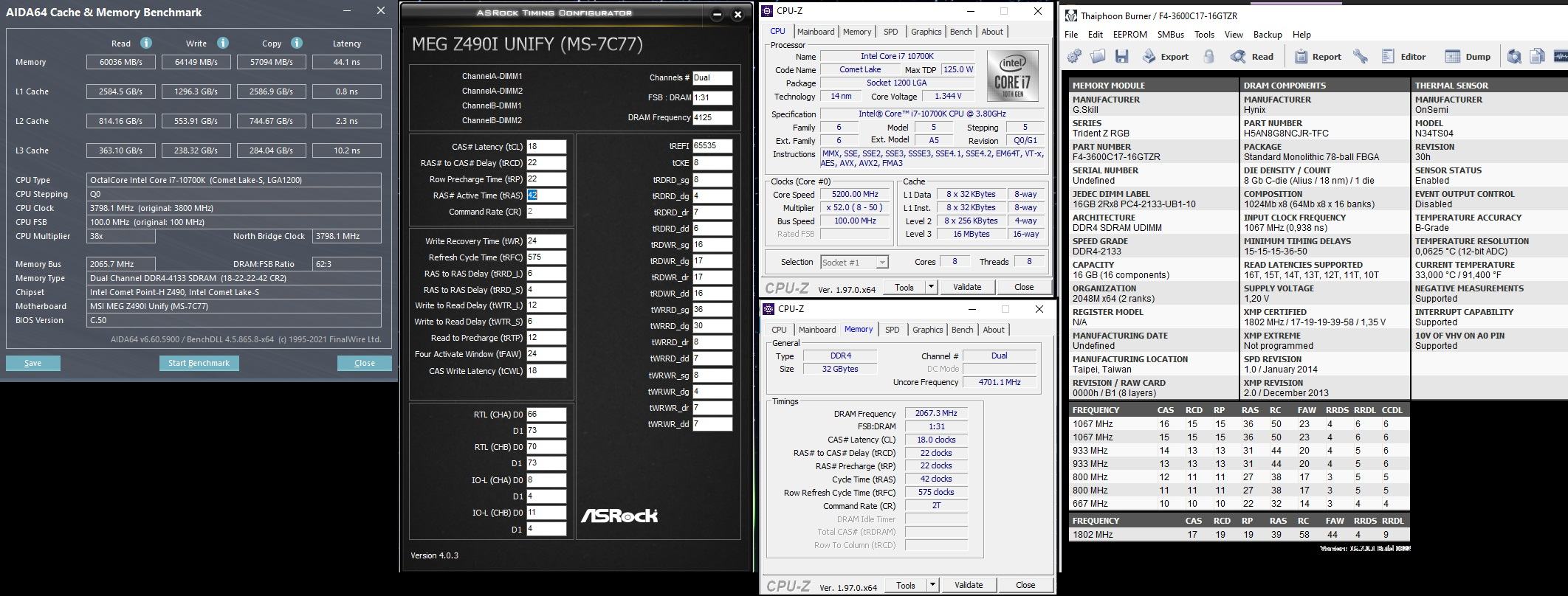Click Read in the Thaiphoon Burner toolbar
The image size is (1568, 596).
(1251, 56)
